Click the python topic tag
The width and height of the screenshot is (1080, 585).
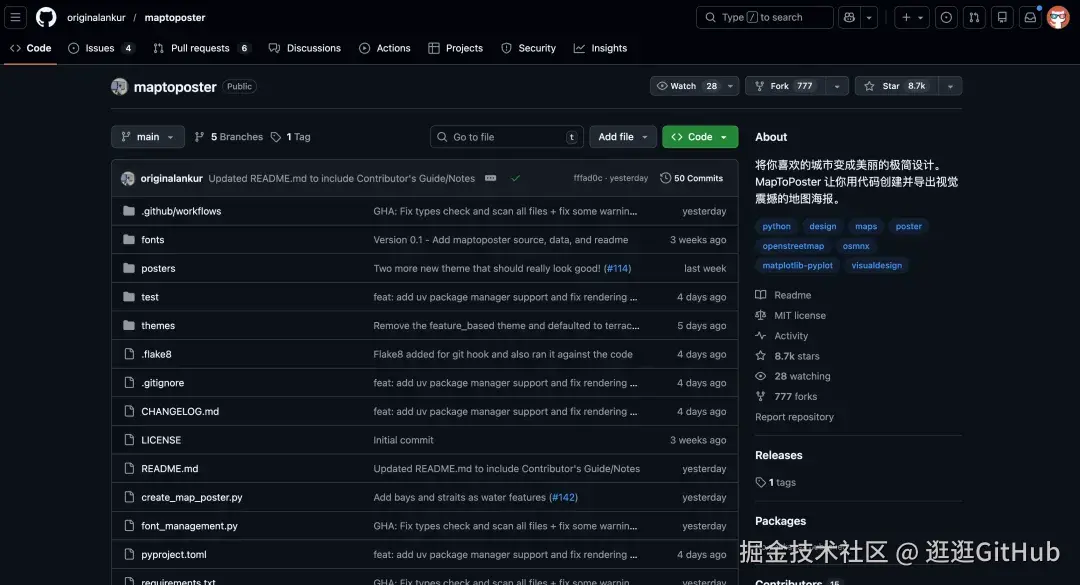coord(776,226)
